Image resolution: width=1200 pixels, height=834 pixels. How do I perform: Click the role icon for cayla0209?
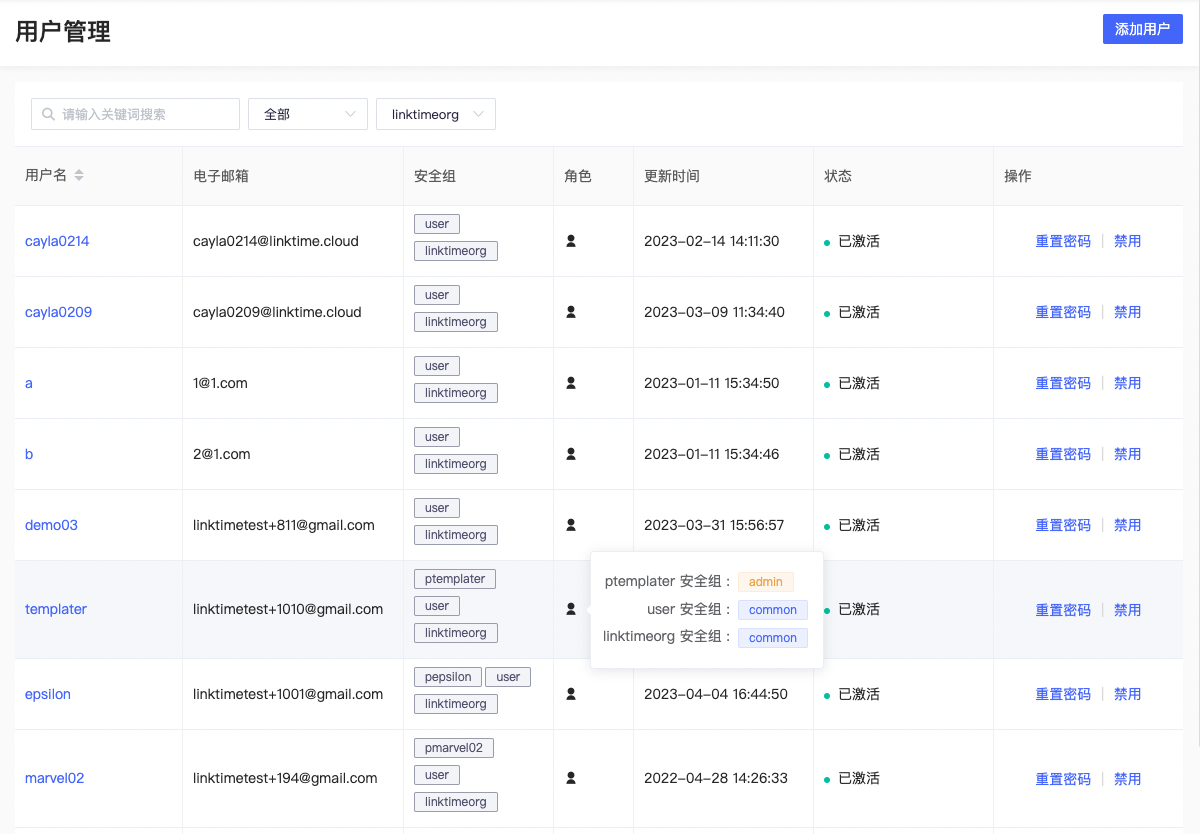coord(571,312)
